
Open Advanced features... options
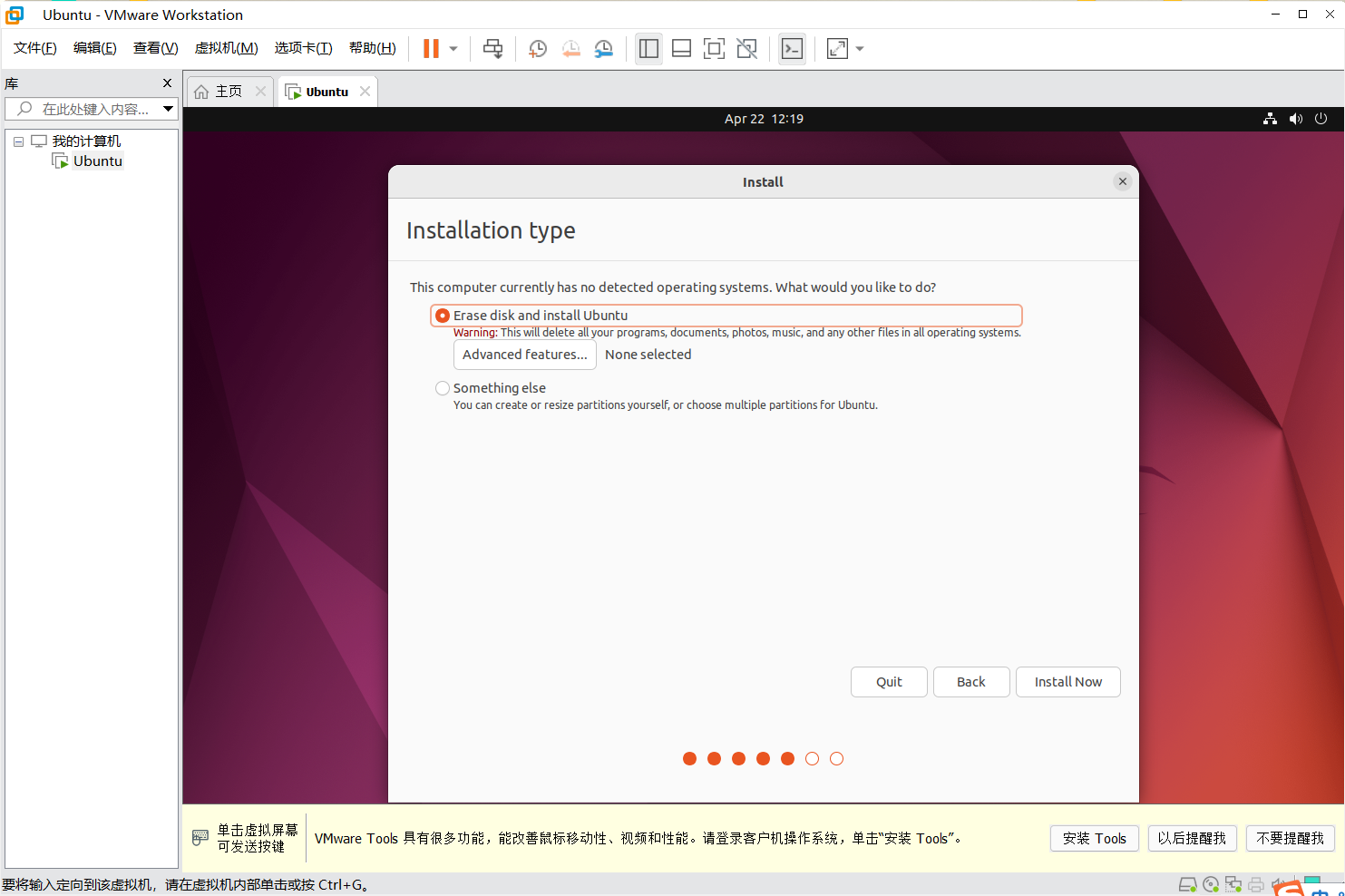point(524,355)
